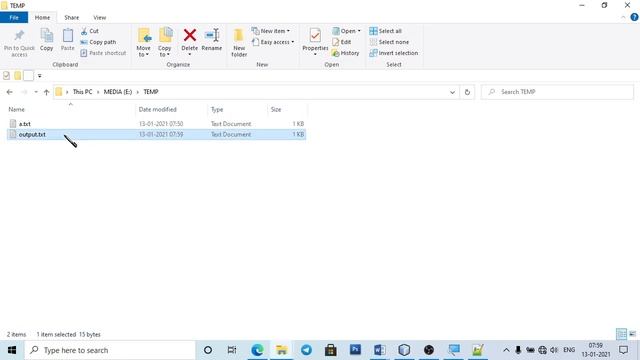Collapse the ribbon with the chevron
This screenshot has width=640, height=360.
point(623,18)
